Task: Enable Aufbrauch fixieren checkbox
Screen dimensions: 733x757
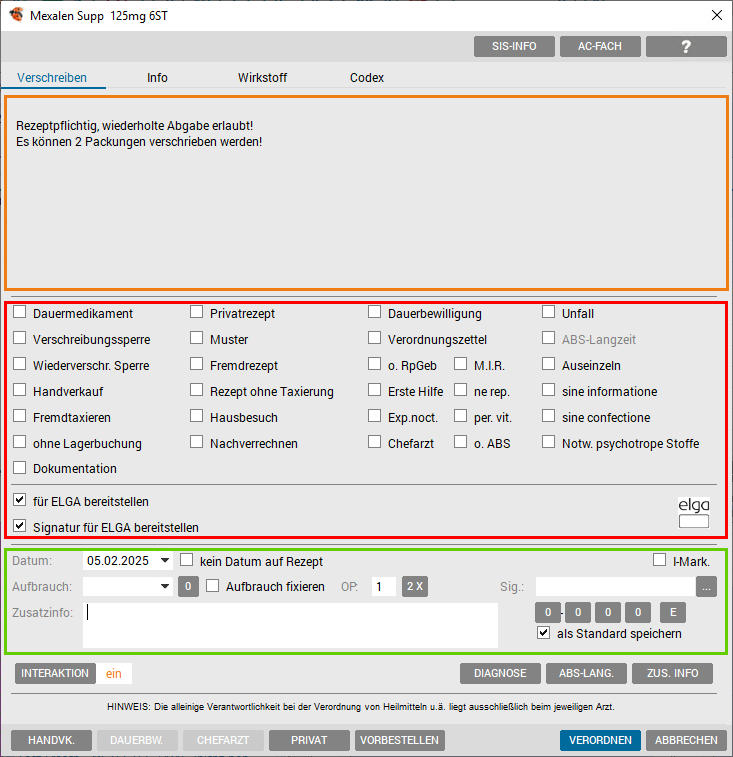Action: click(x=212, y=586)
